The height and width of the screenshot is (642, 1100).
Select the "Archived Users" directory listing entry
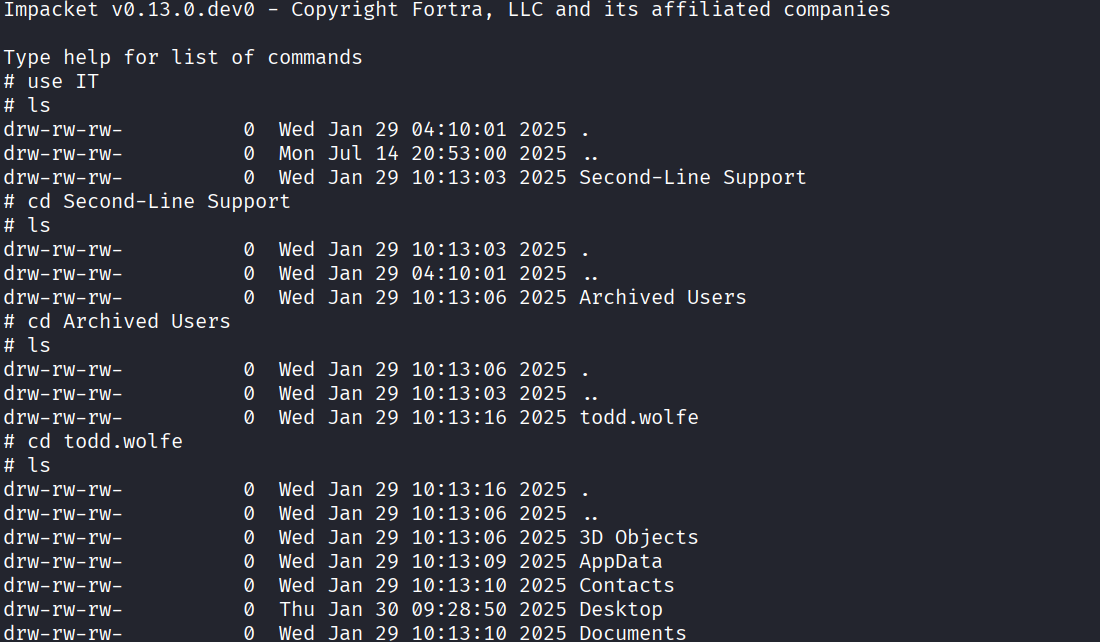pyautogui.click(x=662, y=298)
